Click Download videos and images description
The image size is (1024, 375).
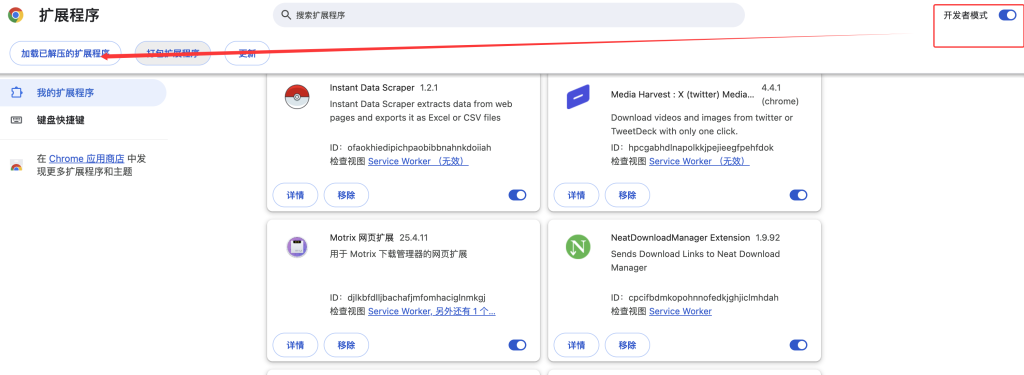tap(702, 124)
